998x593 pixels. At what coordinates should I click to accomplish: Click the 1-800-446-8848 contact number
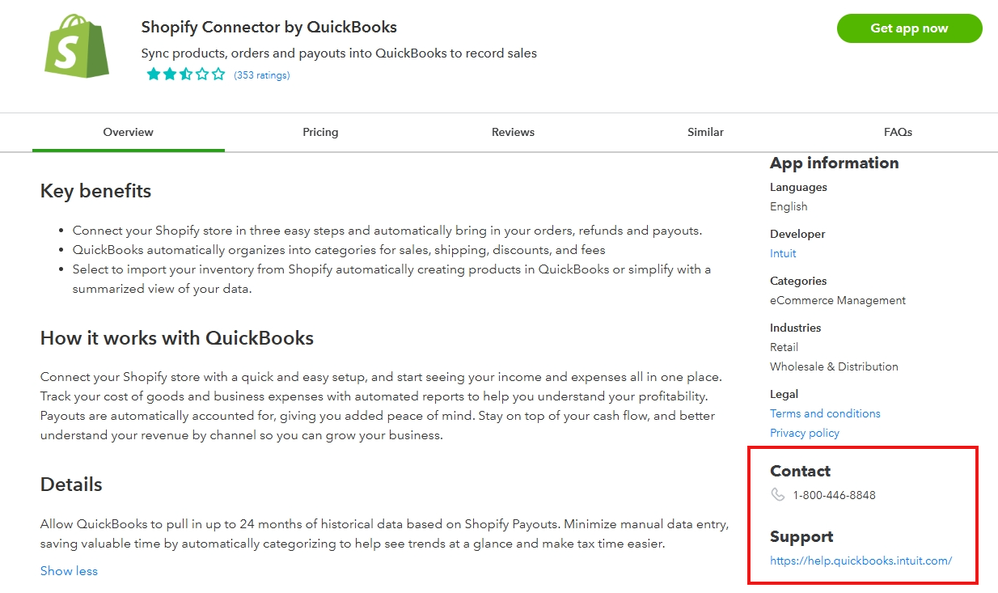click(x=834, y=495)
